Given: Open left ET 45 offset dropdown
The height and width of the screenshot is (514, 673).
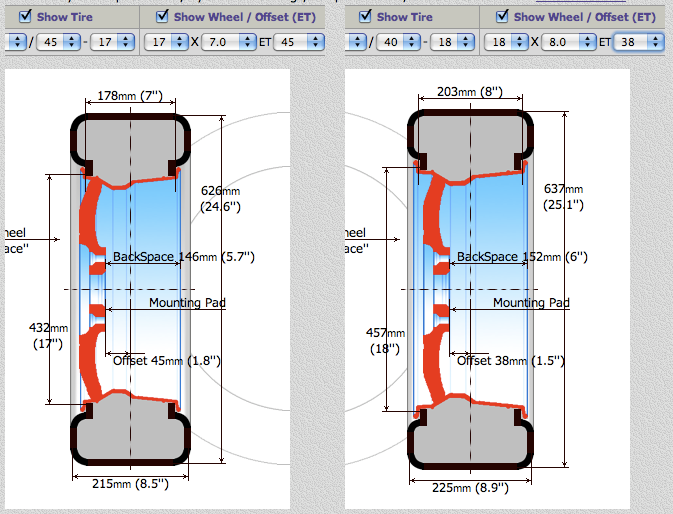Looking at the screenshot, I should (299, 42).
